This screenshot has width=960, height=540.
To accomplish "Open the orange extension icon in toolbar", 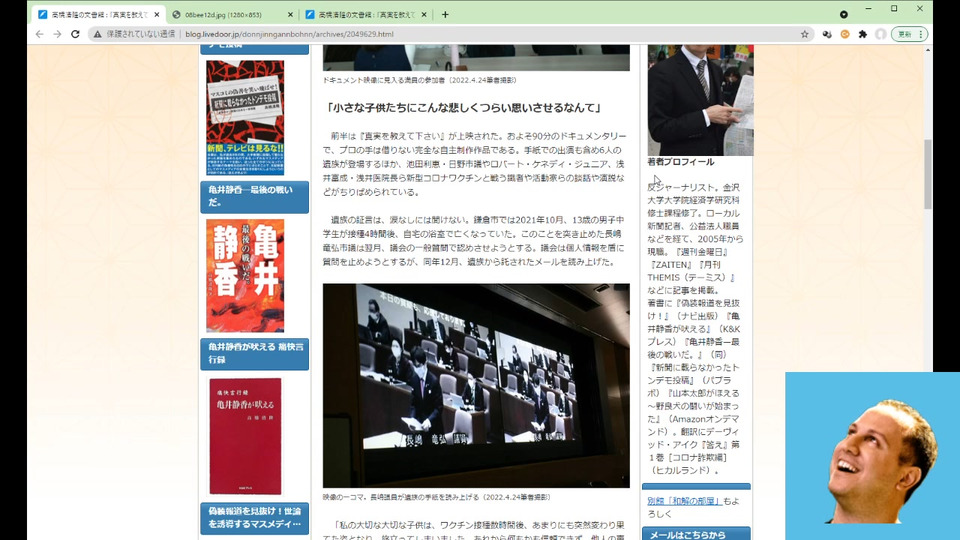I will point(845,34).
